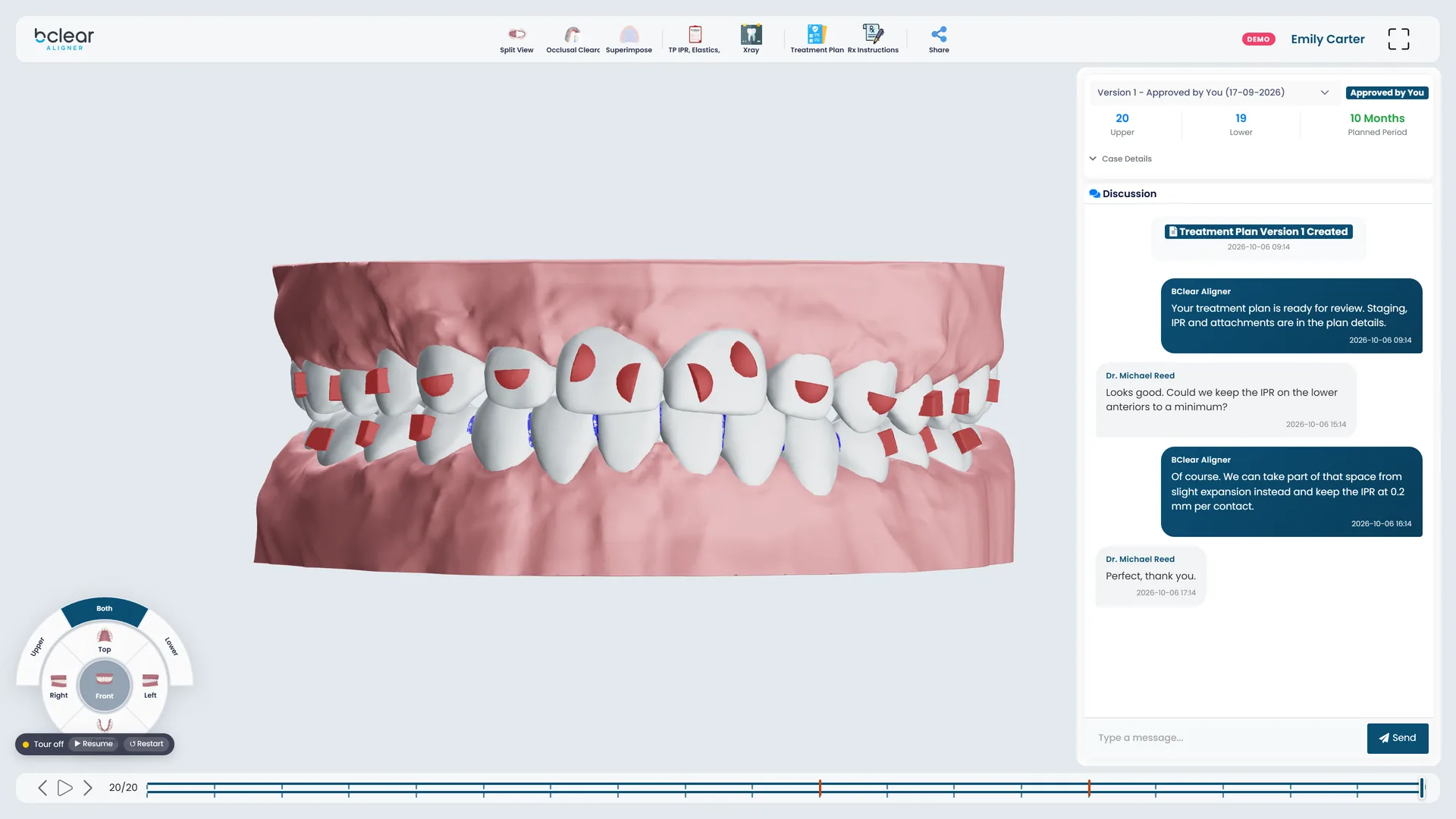Show only the Upper arch

coord(37,647)
